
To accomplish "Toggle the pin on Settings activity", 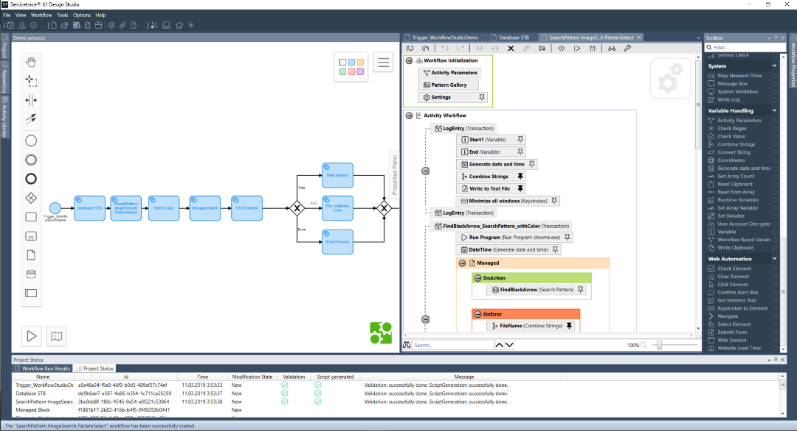I will click(x=482, y=97).
